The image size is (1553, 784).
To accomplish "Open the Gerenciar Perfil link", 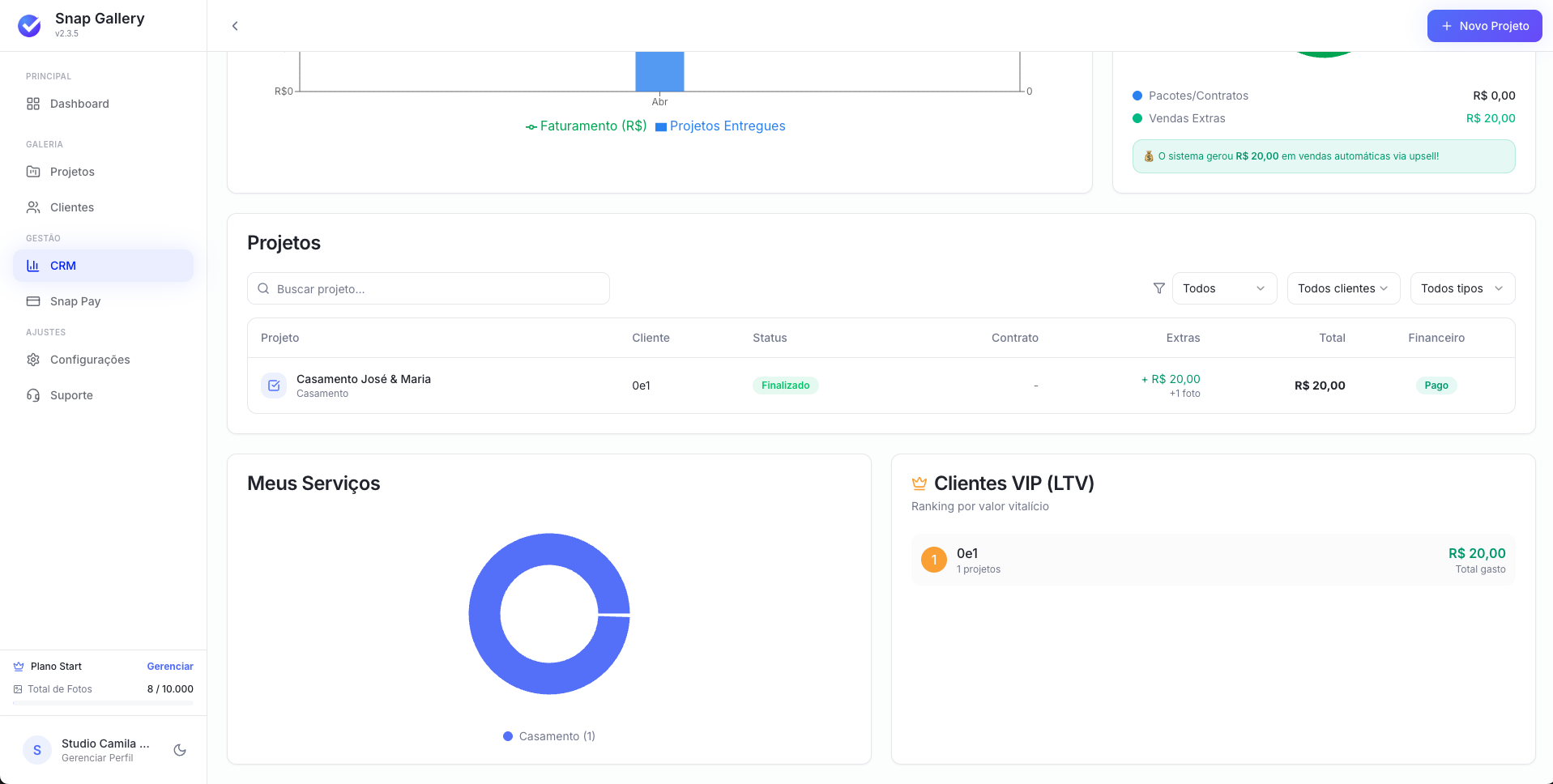I will click(97, 758).
